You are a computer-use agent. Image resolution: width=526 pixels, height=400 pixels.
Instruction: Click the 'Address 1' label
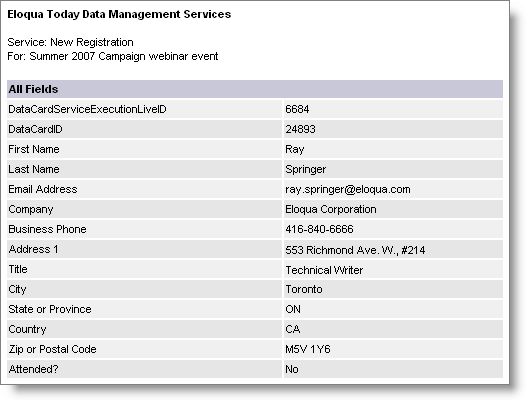coord(33,249)
